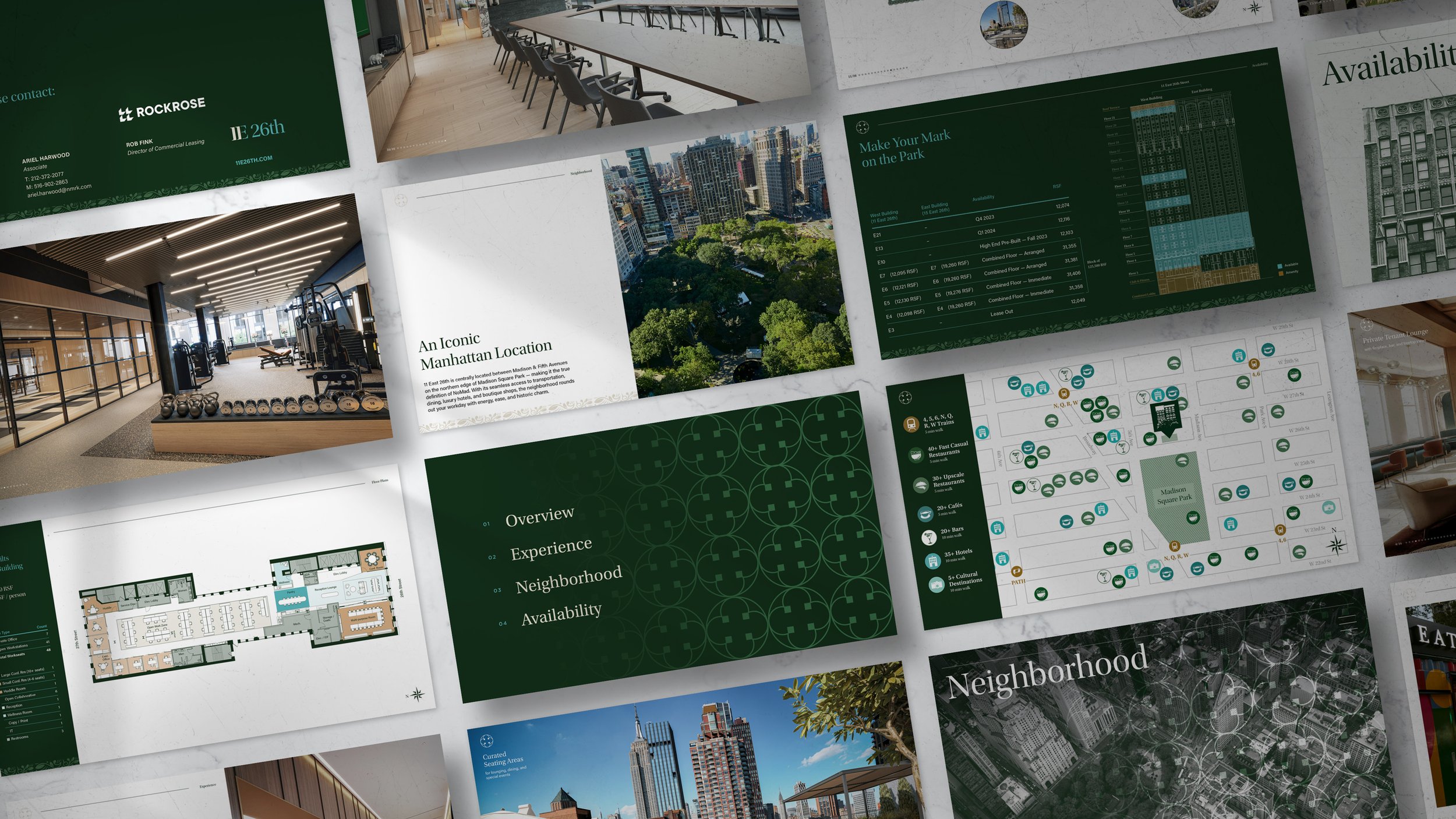
Task: Click the teal "Pantry" room on the floor plan
Action: [x=292, y=600]
